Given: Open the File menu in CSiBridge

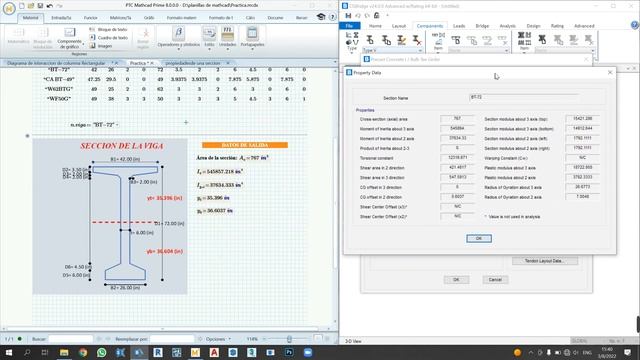Looking at the screenshot, I should tap(349, 26).
